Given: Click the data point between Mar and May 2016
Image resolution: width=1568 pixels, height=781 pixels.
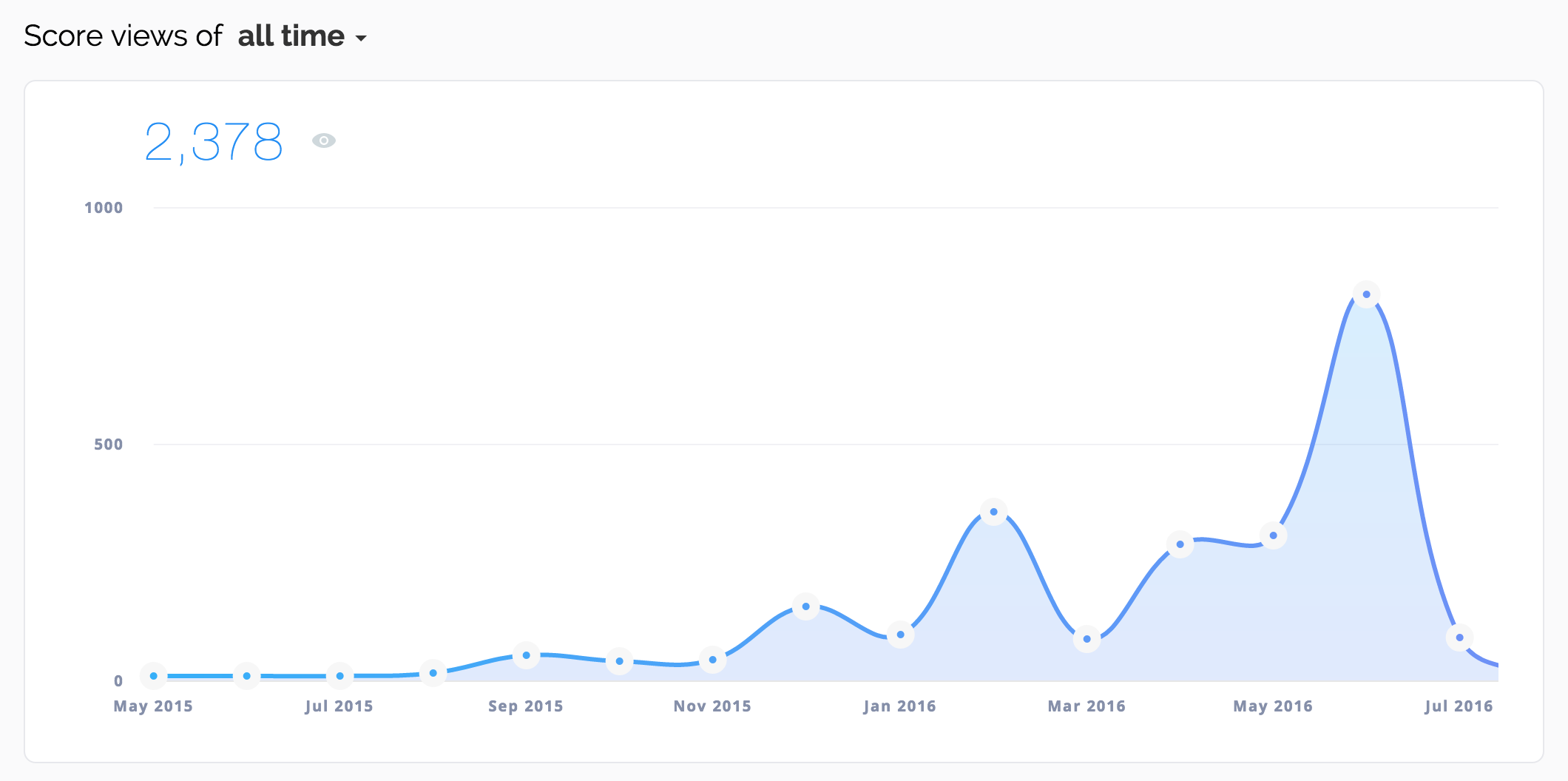Looking at the screenshot, I should (x=1180, y=544).
